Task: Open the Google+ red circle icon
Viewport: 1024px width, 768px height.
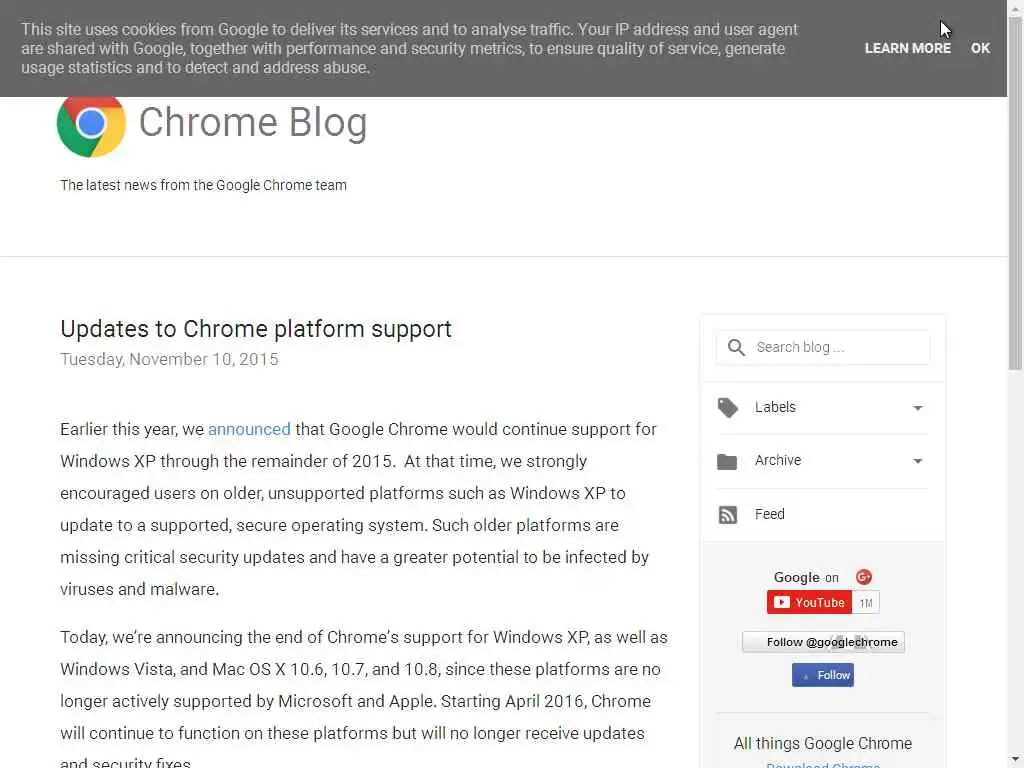Action: pyautogui.click(x=863, y=577)
